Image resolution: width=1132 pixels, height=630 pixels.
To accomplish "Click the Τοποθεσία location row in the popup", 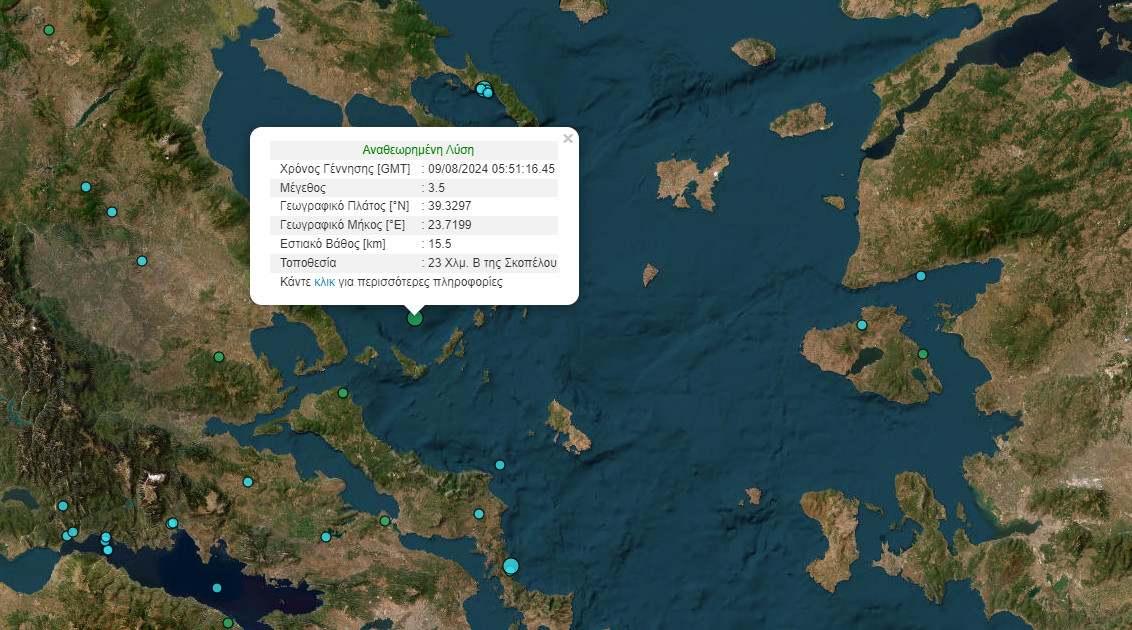I will point(418,262).
